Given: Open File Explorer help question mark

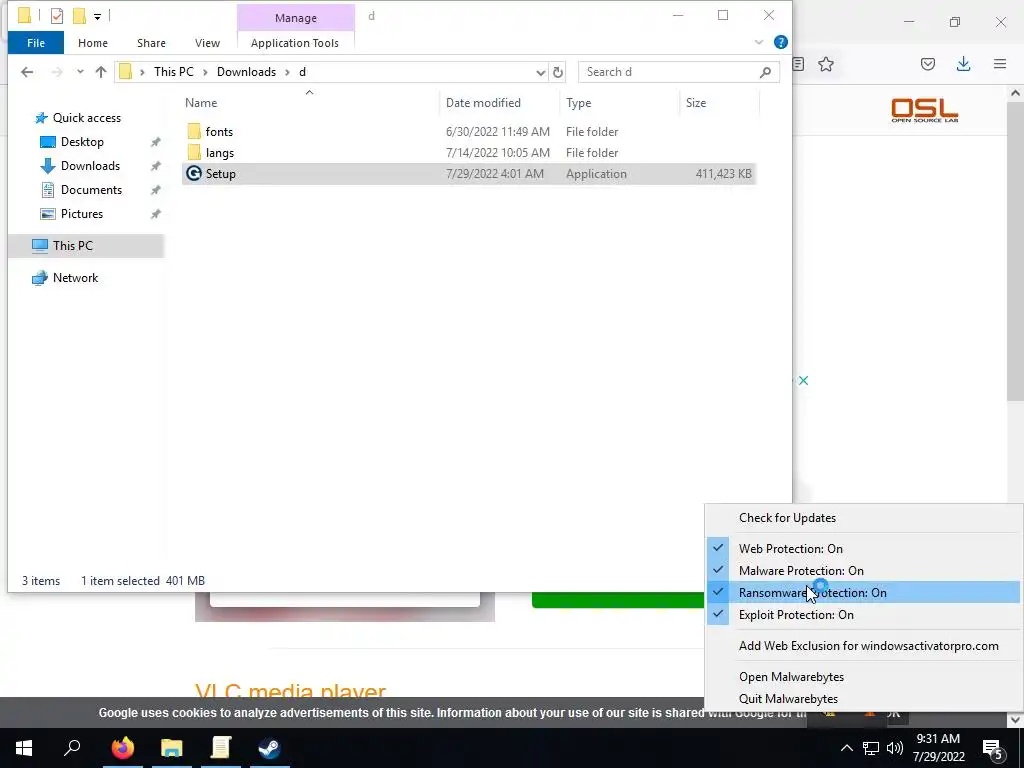Looking at the screenshot, I should [780, 42].
